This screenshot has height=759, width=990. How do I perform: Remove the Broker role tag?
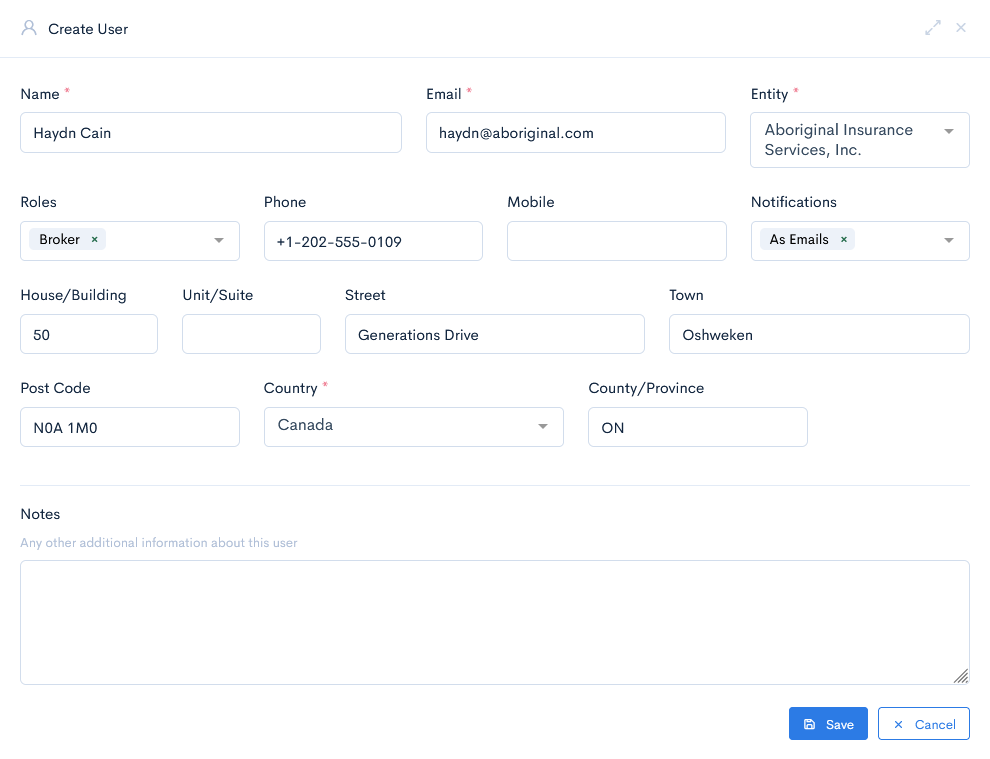click(95, 240)
